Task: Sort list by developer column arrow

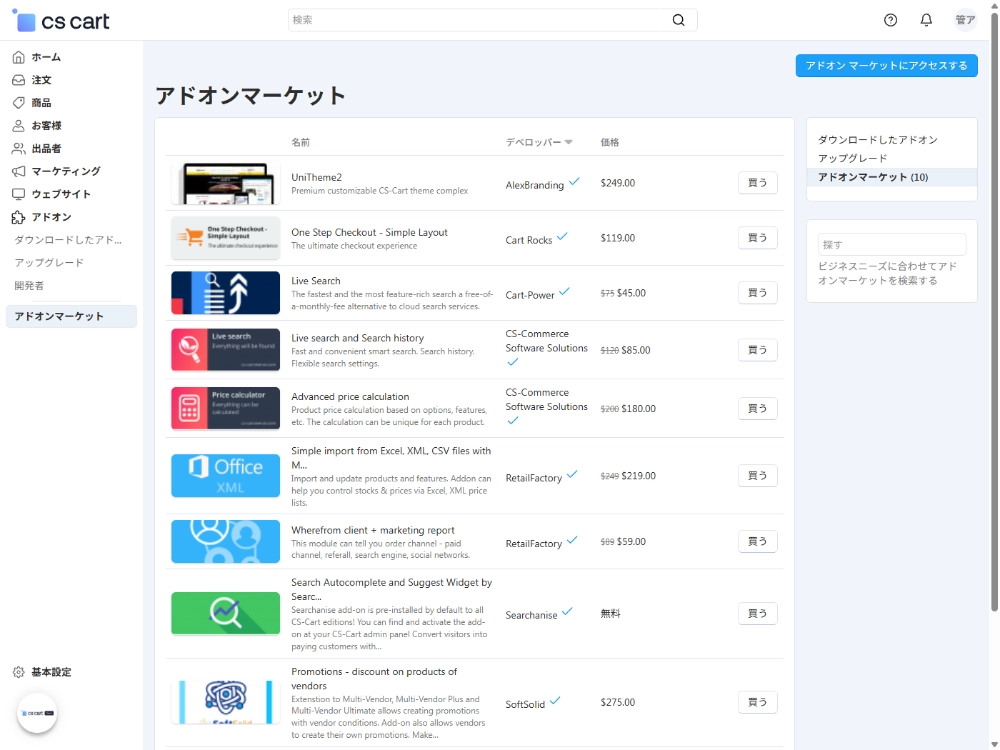Action: [568, 142]
